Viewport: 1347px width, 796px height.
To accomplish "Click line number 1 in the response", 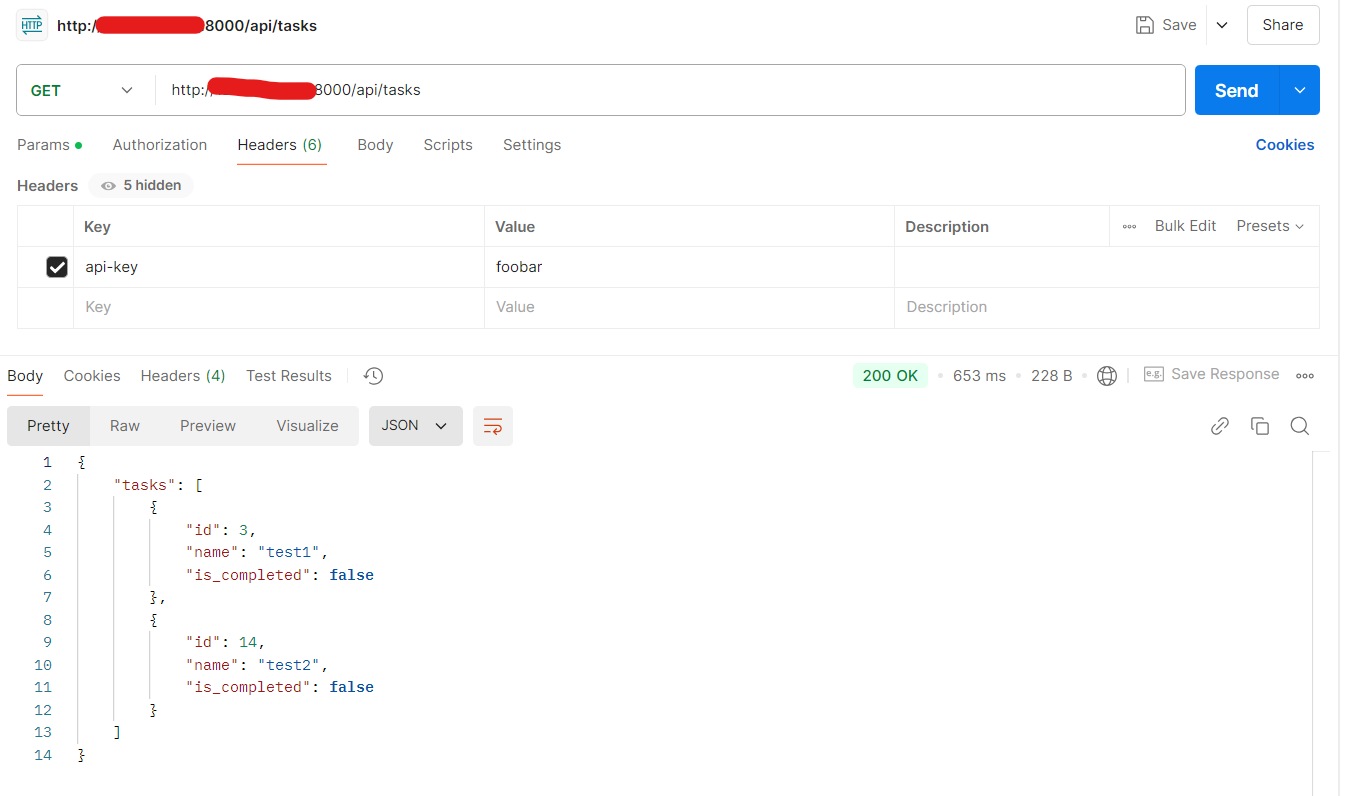I will pyautogui.click(x=47, y=462).
